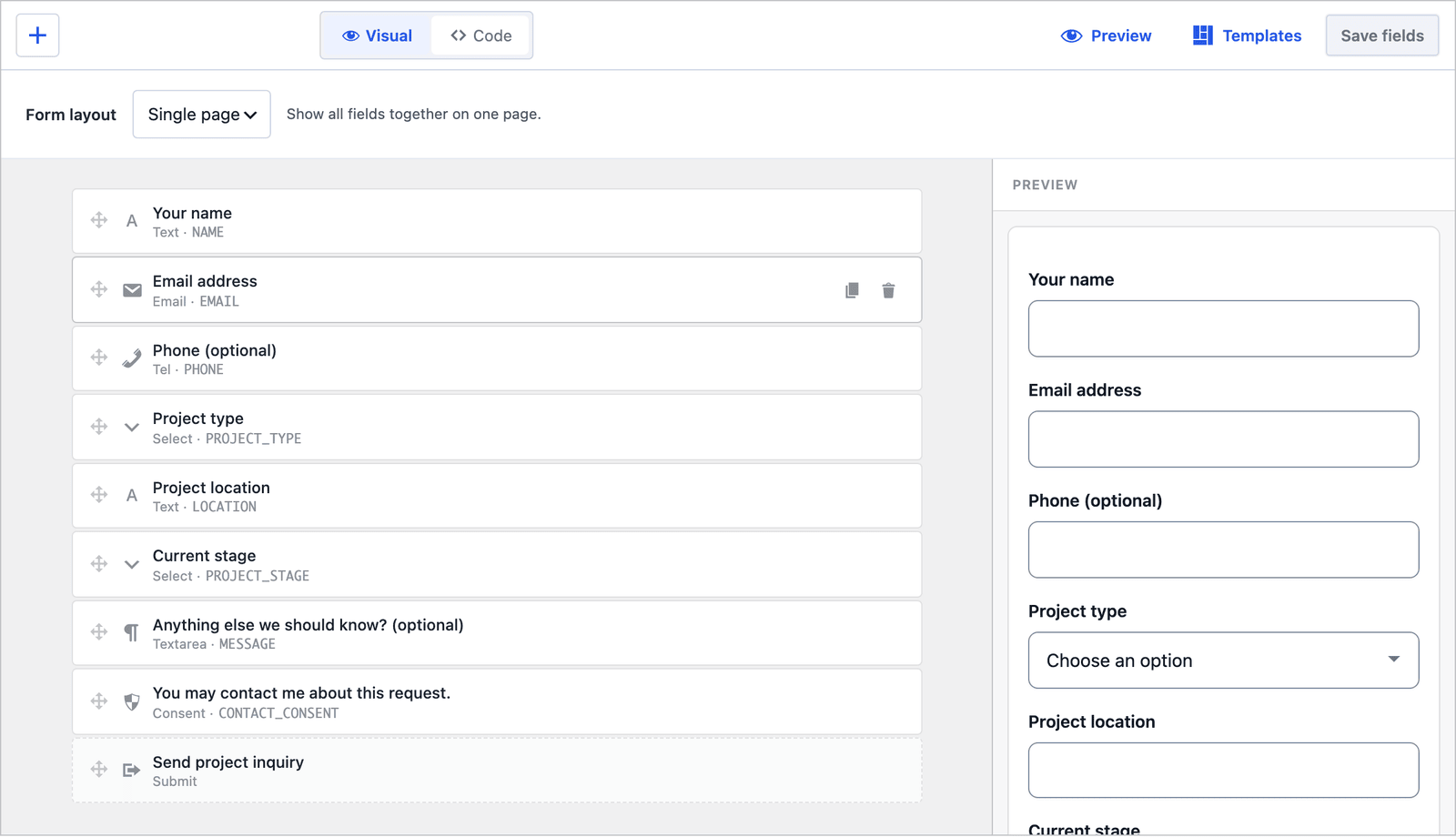Open the Form layout Single page dropdown
The height and width of the screenshot is (837, 1456).
tap(202, 115)
